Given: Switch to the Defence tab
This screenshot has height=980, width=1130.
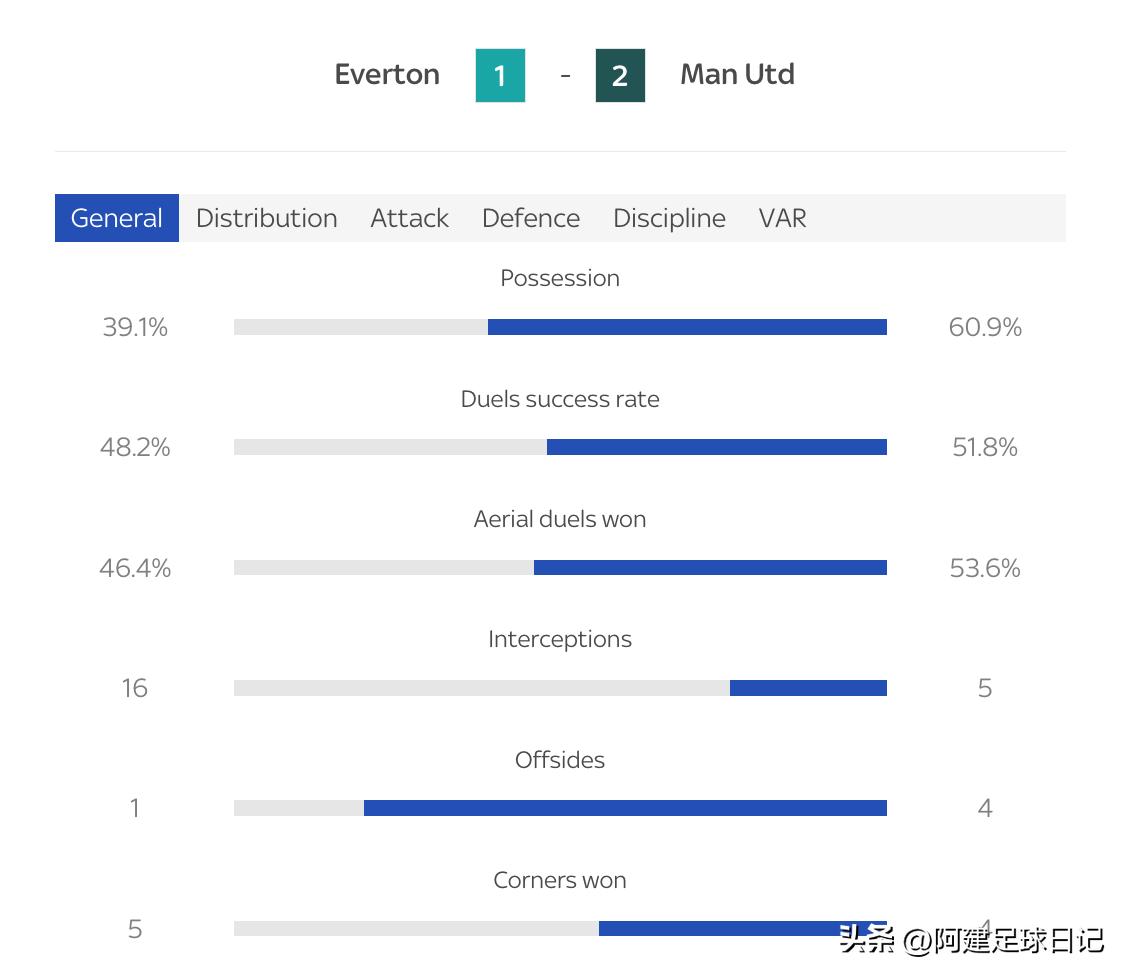Looking at the screenshot, I should 531,218.
